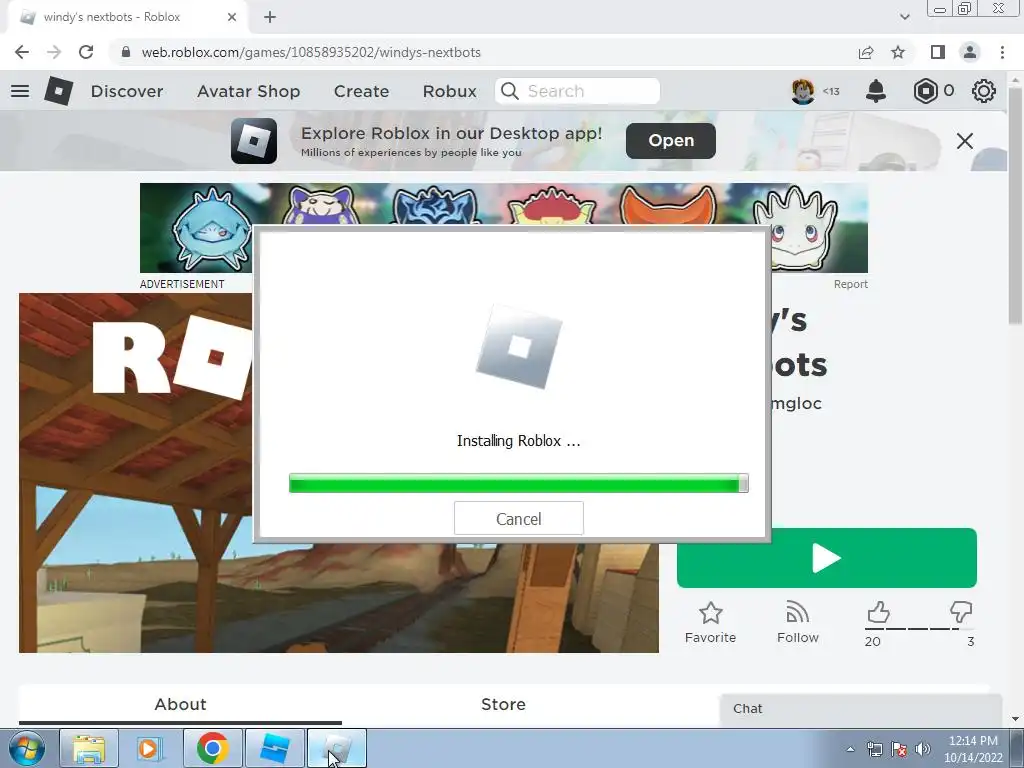Open the user avatar profile icon
This screenshot has height=768, width=1024.
click(x=803, y=91)
